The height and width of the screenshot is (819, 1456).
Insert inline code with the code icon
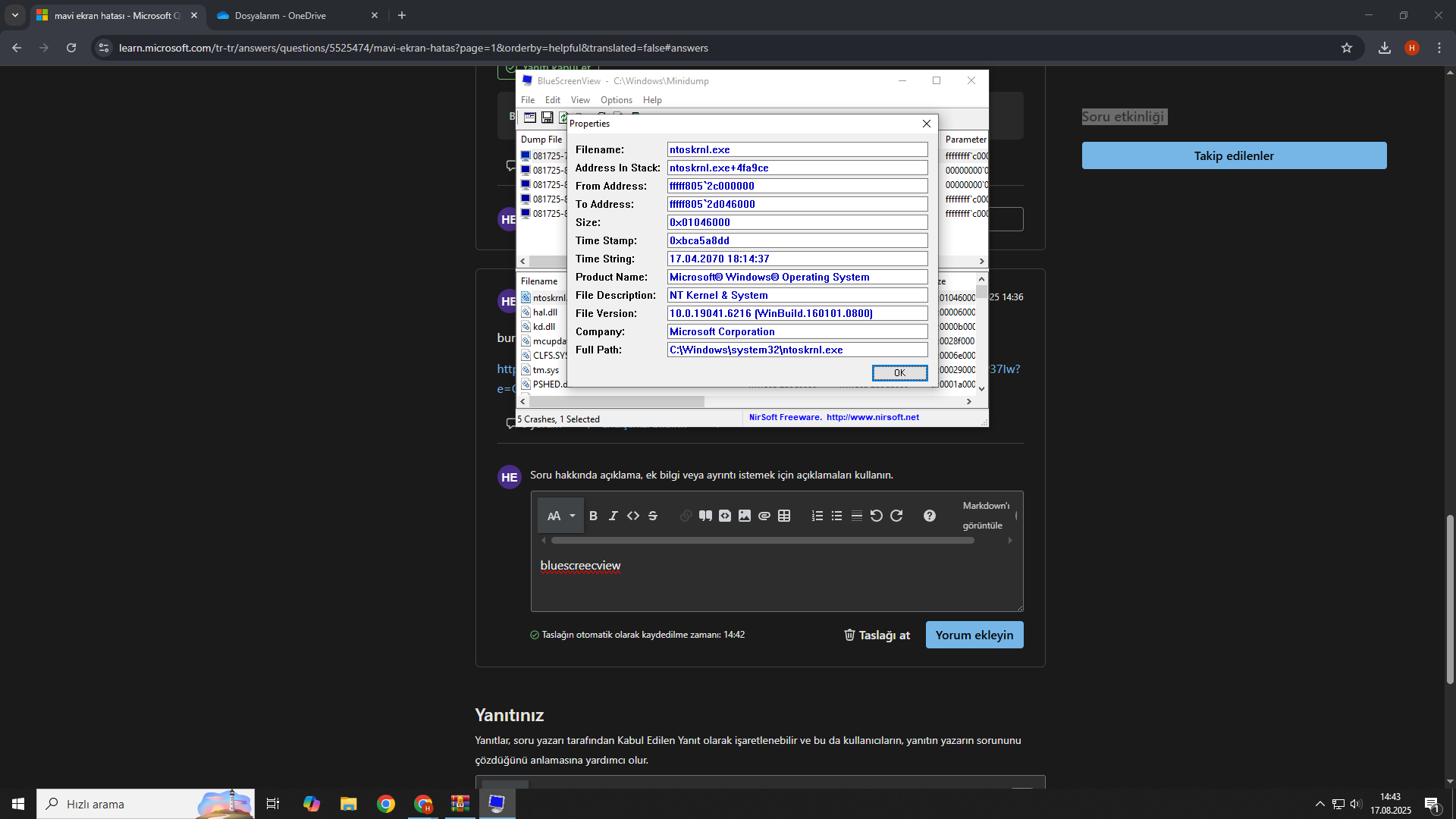[633, 516]
